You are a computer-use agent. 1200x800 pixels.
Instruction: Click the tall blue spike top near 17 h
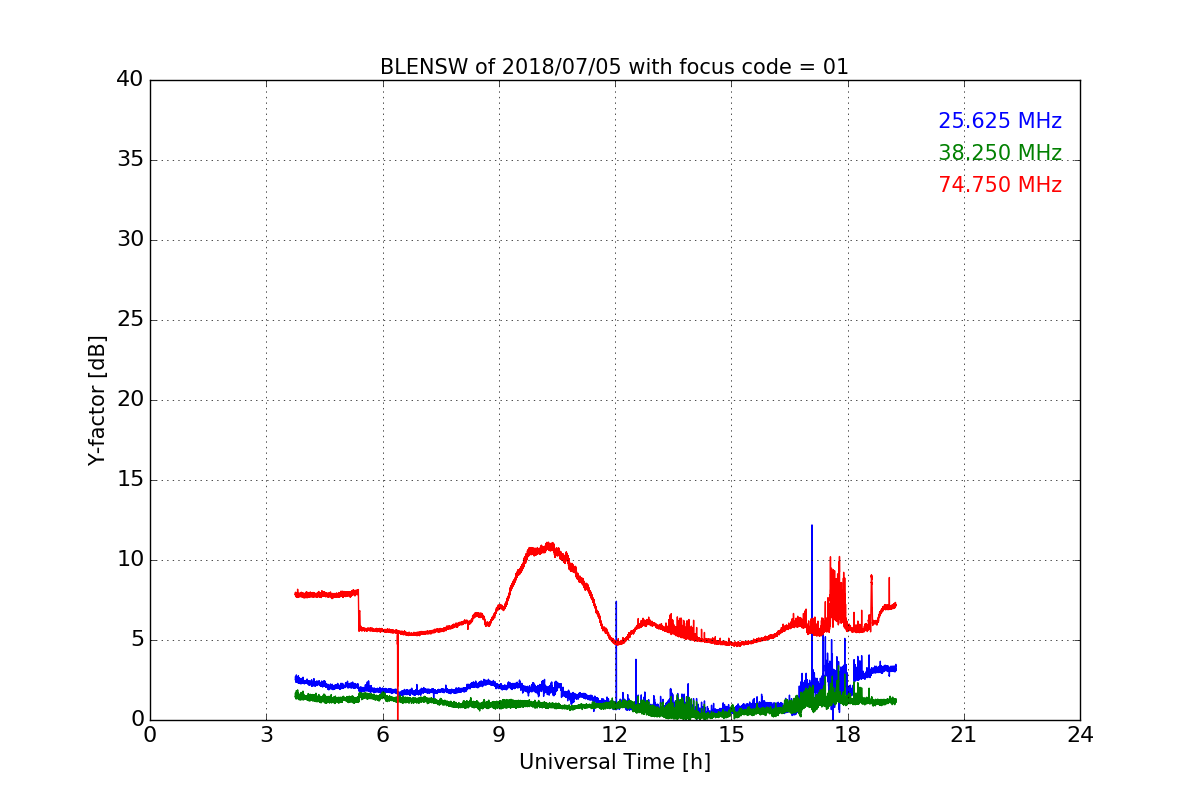click(x=812, y=526)
